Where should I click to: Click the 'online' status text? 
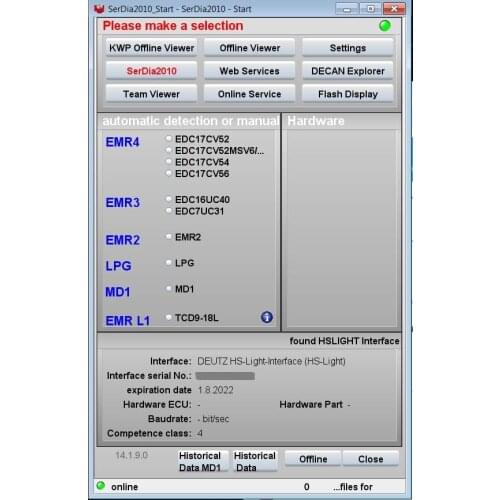pos(124,487)
